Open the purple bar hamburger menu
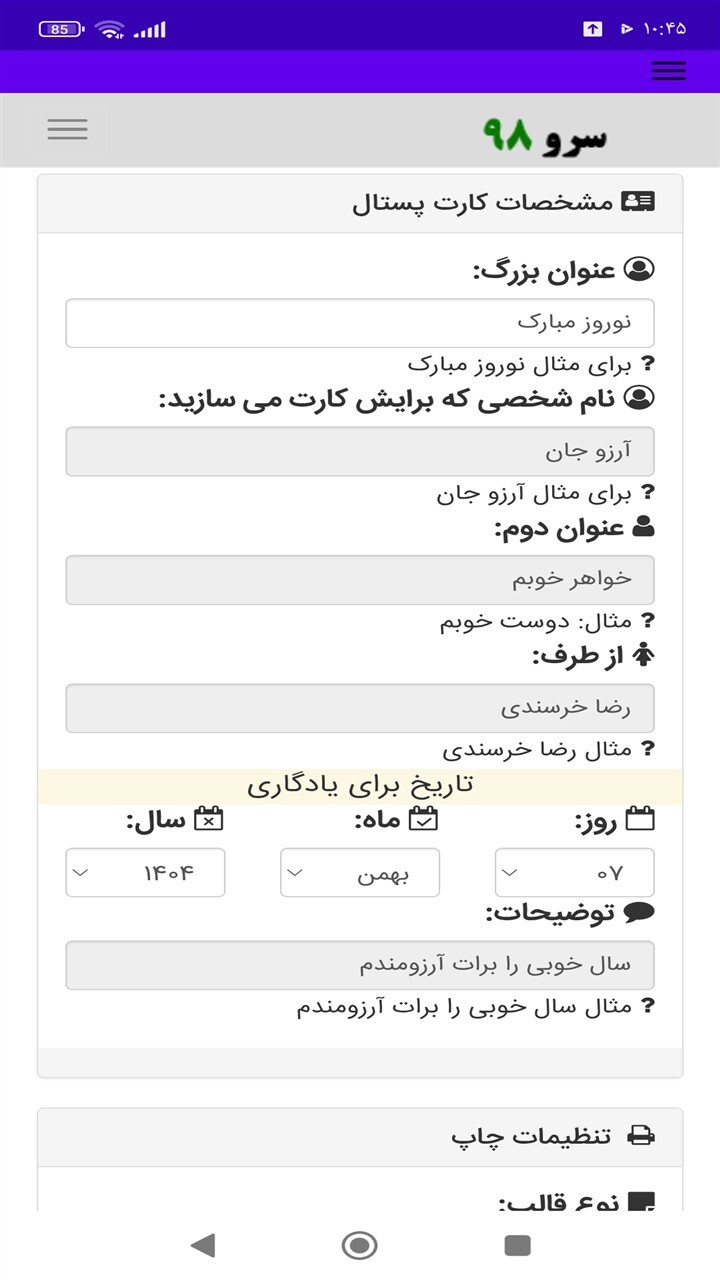Screen dimensions: 720x1280 [x=668, y=71]
